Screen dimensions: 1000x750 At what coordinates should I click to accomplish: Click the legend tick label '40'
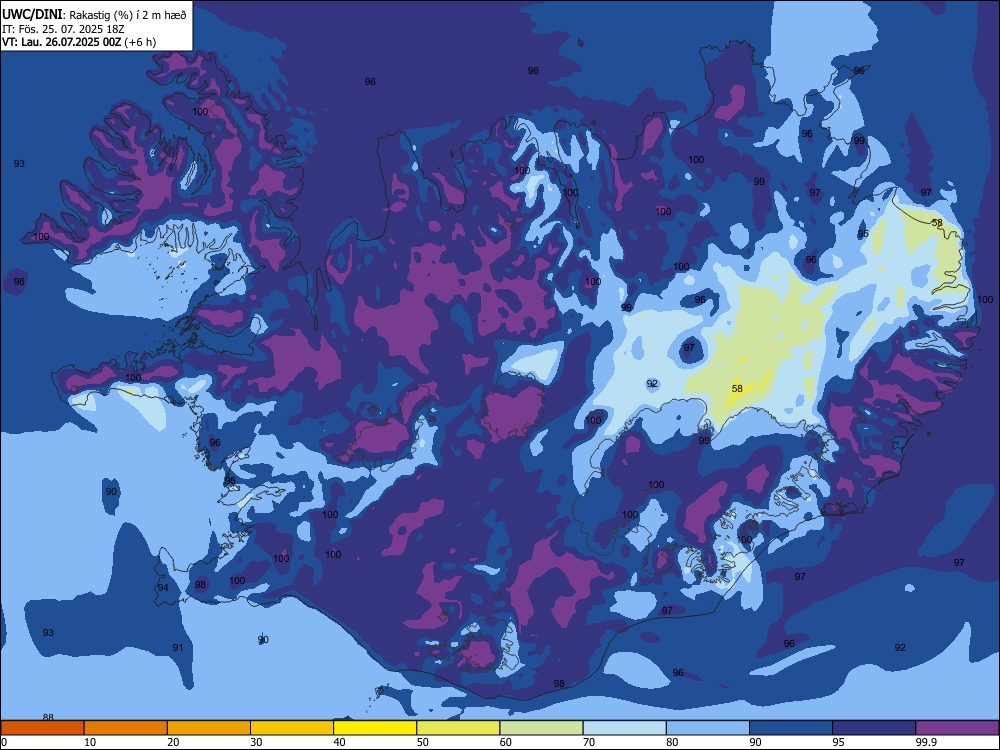339,742
